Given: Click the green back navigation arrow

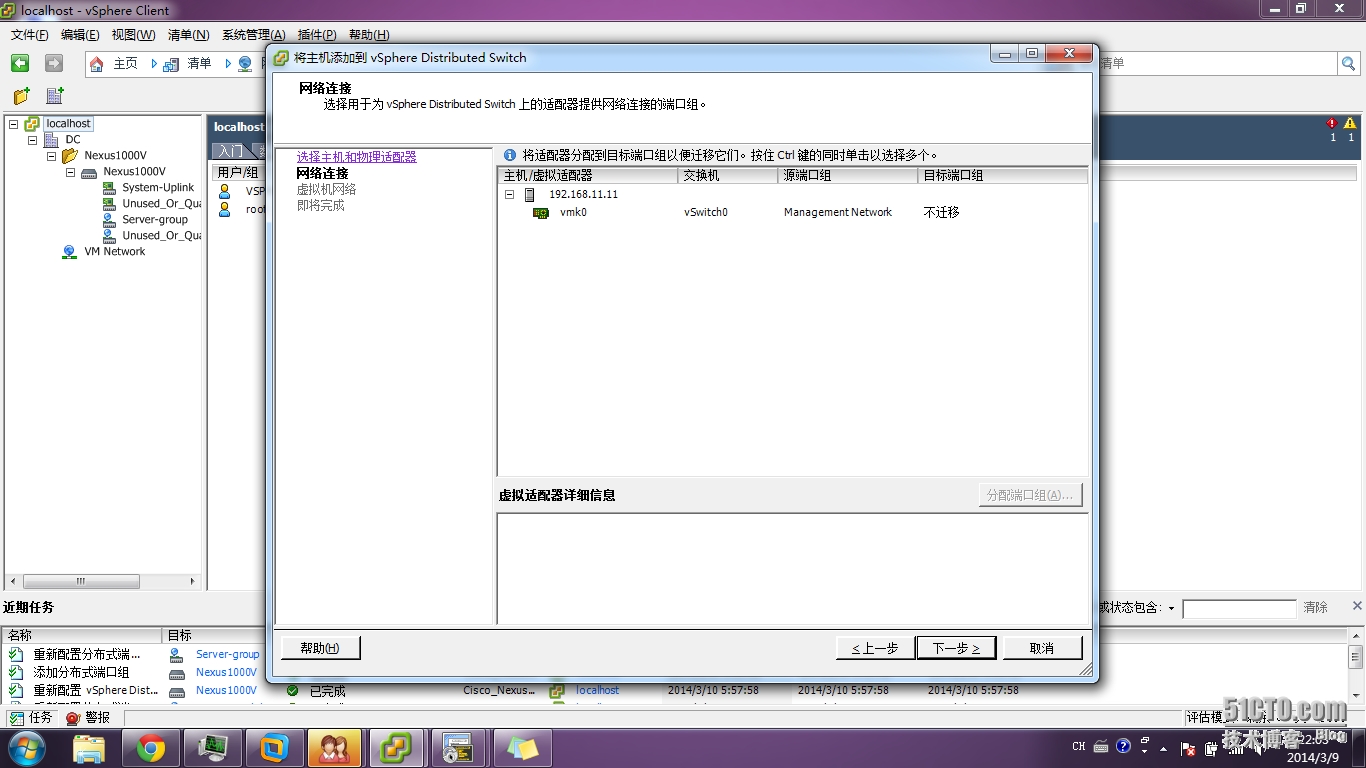Looking at the screenshot, I should tap(20, 63).
